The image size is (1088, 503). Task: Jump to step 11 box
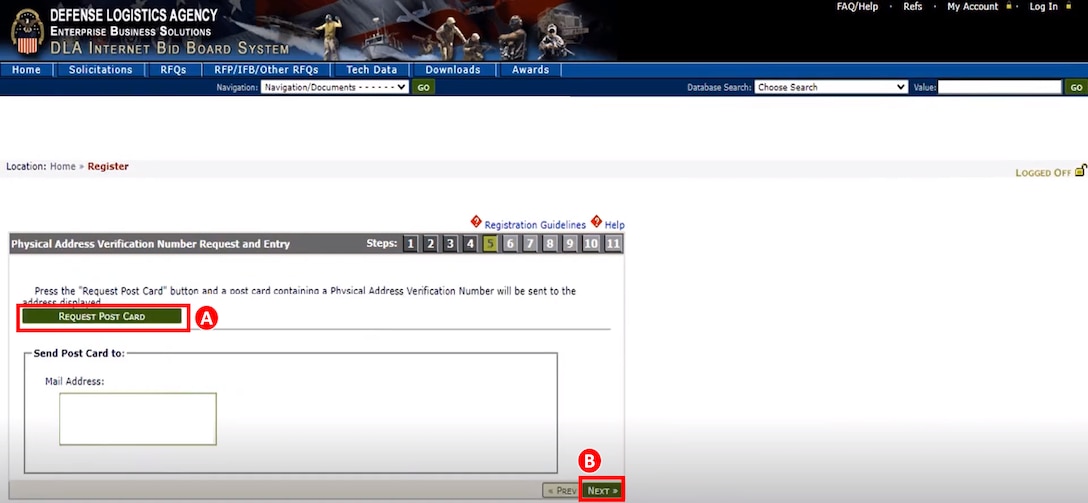(x=613, y=243)
